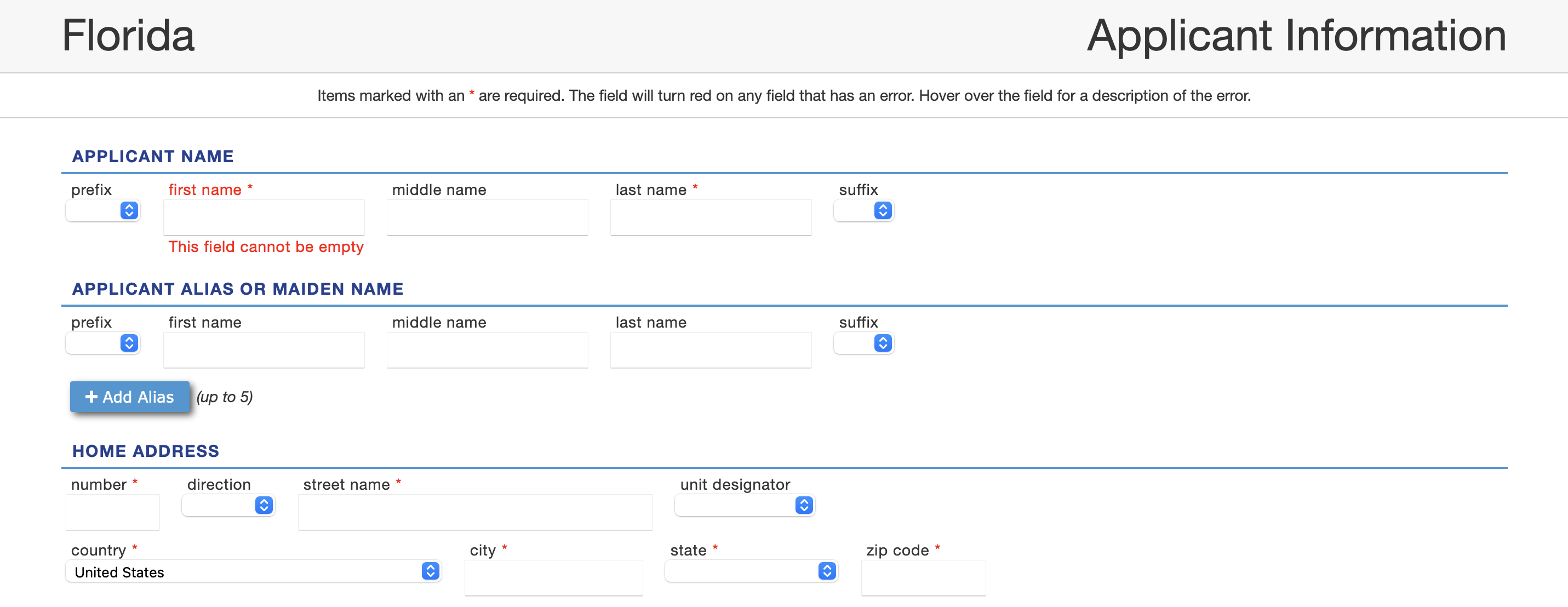This screenshot has width=1568, height=607.
Task: Click the city input field
Action: click(x=554, y=578)
